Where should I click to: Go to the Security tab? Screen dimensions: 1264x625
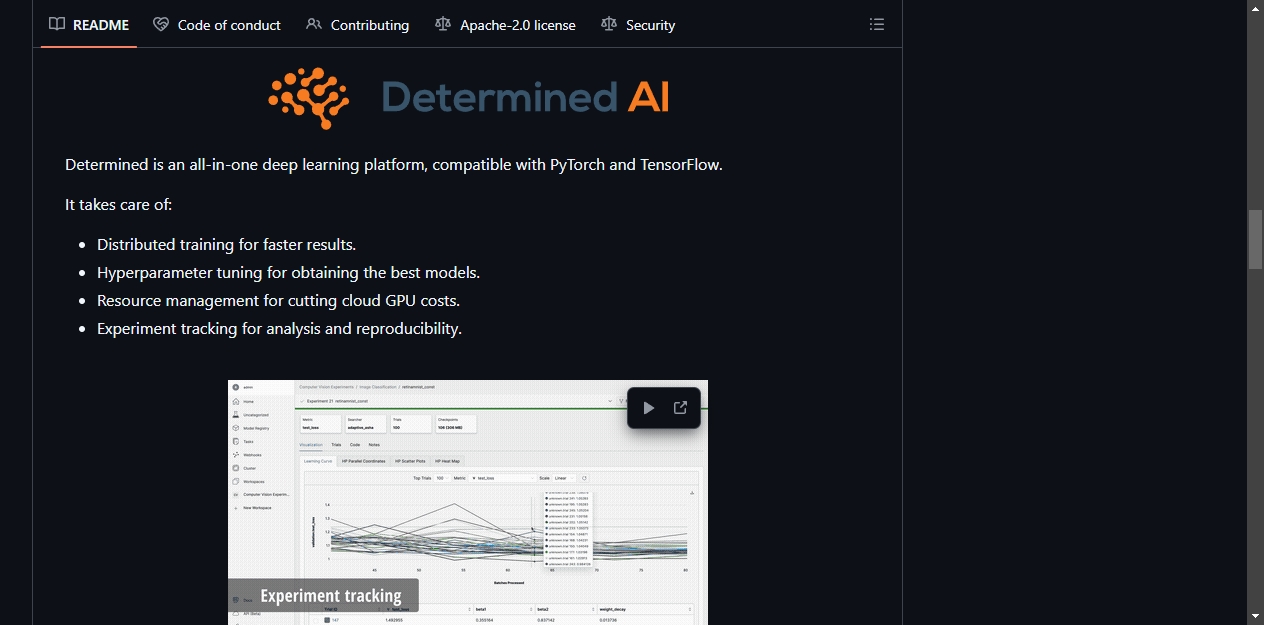[638, 25]
